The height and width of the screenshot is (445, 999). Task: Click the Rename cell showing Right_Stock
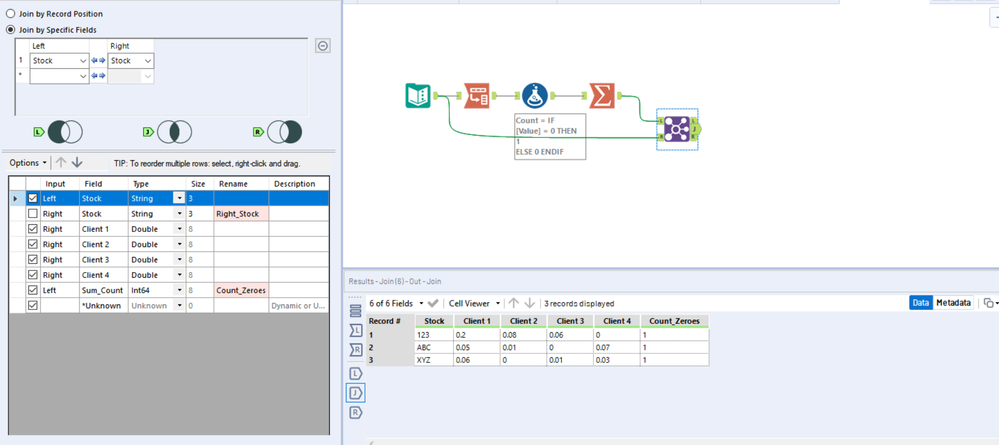click(241, 214)
